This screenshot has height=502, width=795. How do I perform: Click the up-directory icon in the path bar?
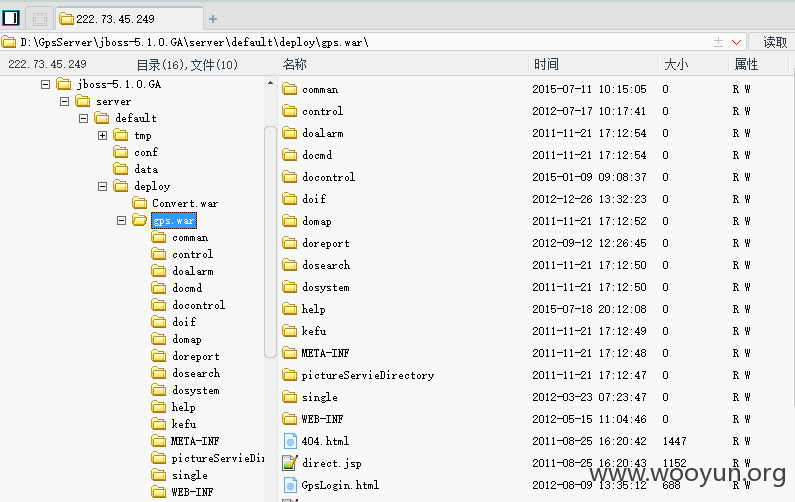[718, 42]
